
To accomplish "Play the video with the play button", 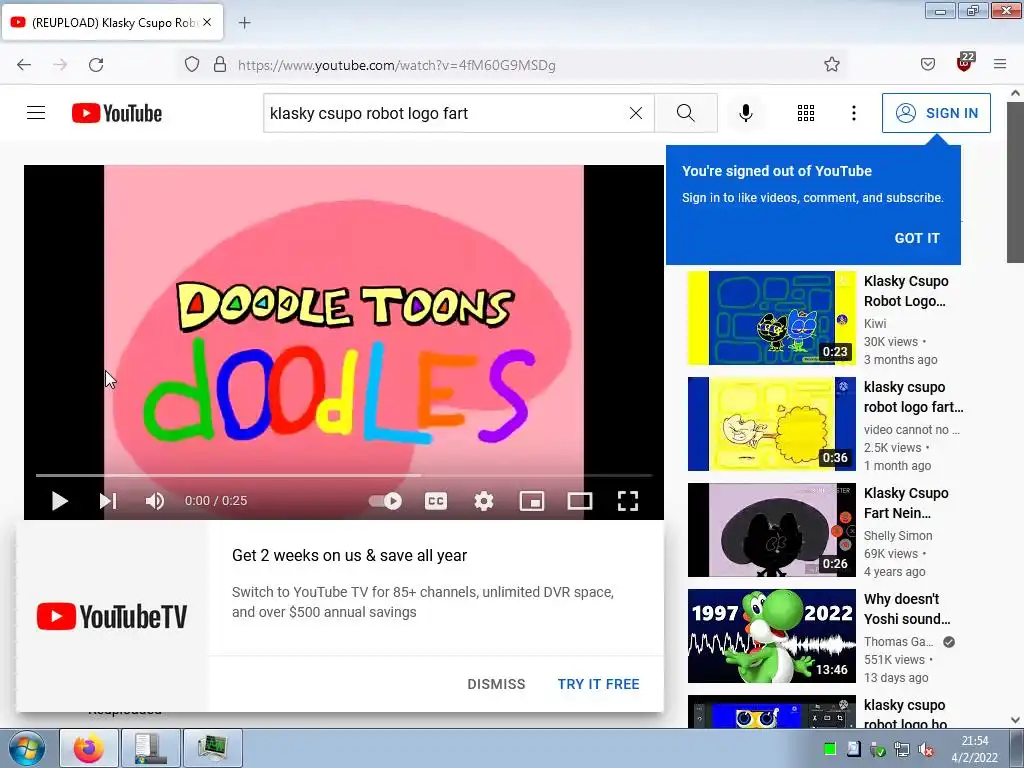I will point(59,501).
